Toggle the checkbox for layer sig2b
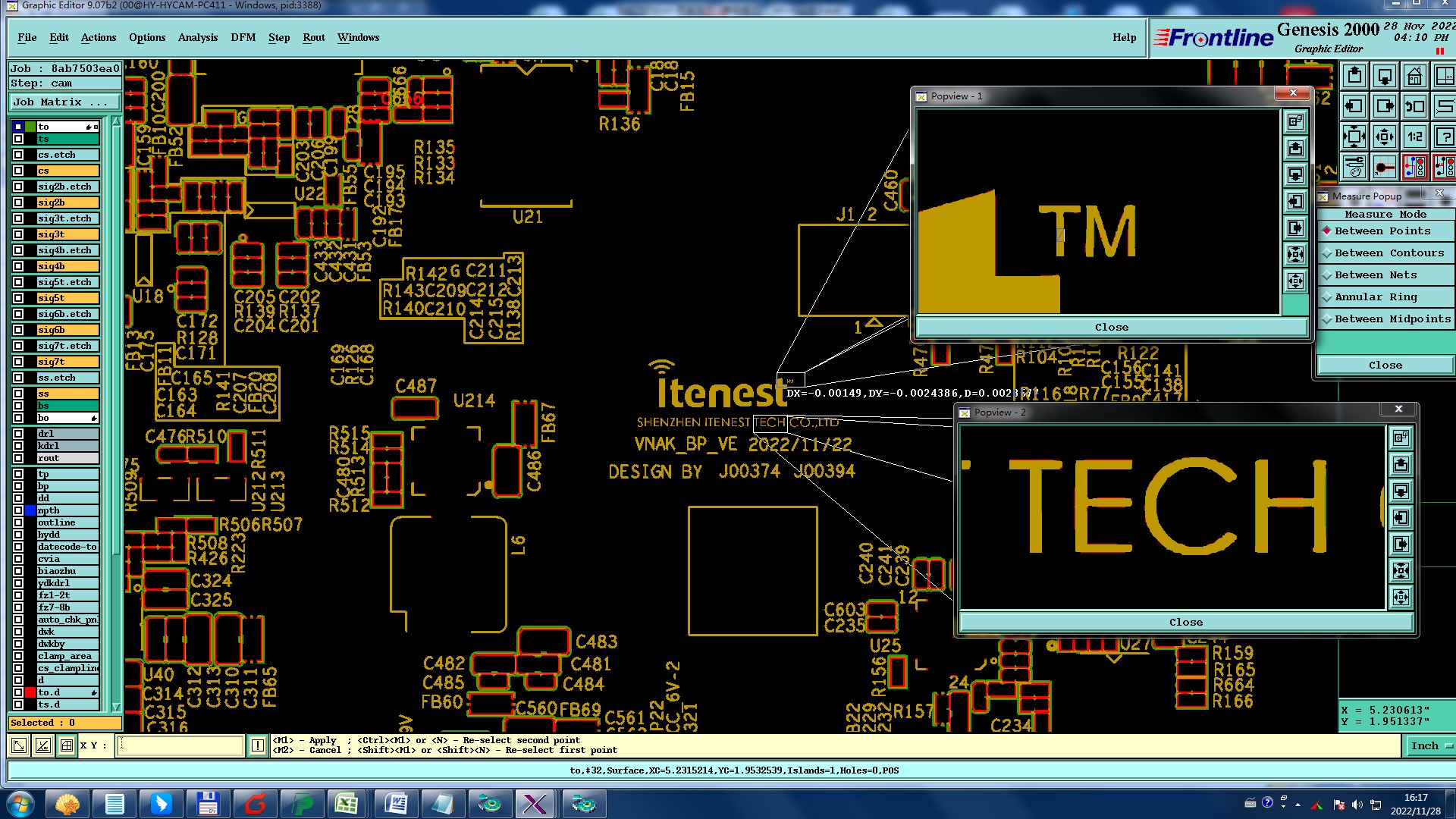 click(18, 202)
